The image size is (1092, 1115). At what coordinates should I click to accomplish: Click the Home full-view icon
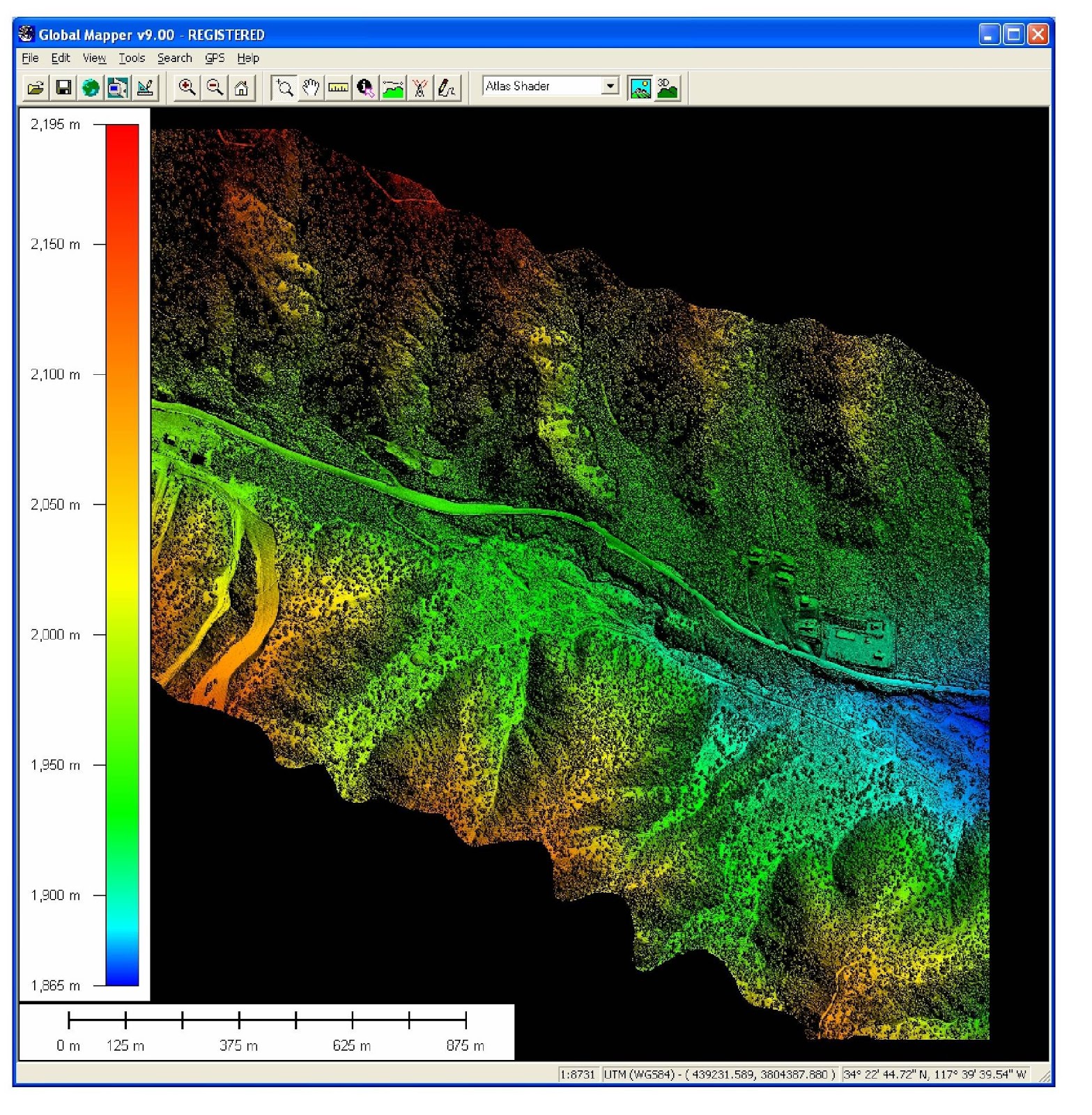[242, 88]
